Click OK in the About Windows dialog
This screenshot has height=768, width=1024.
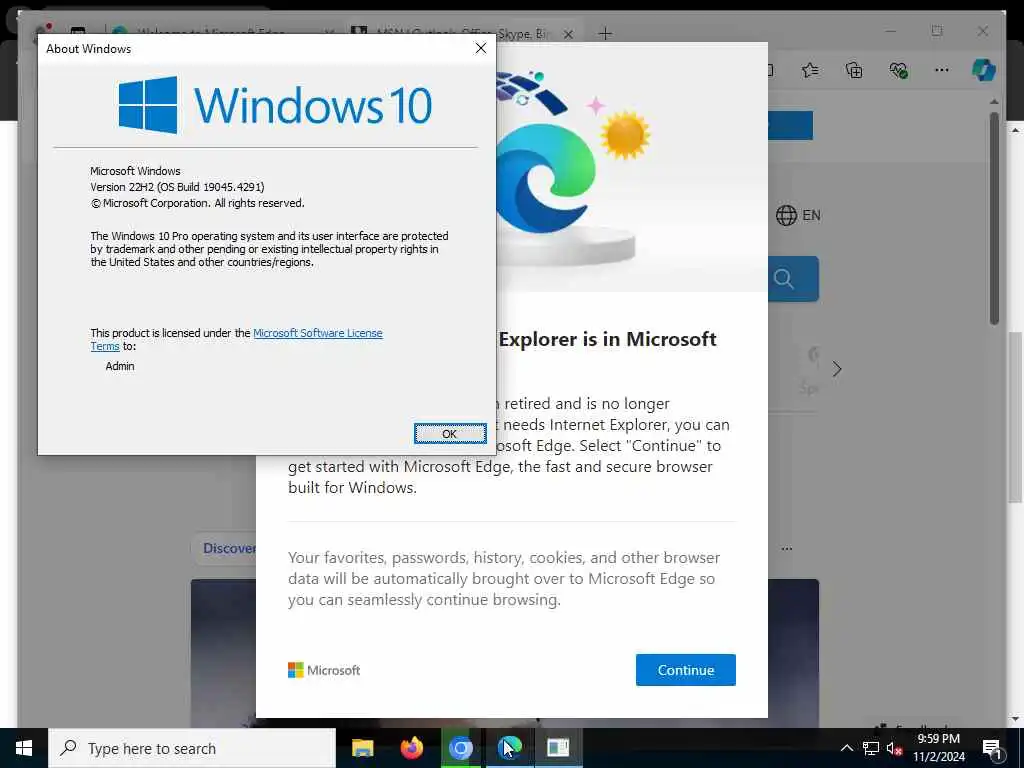click(450, 434)
